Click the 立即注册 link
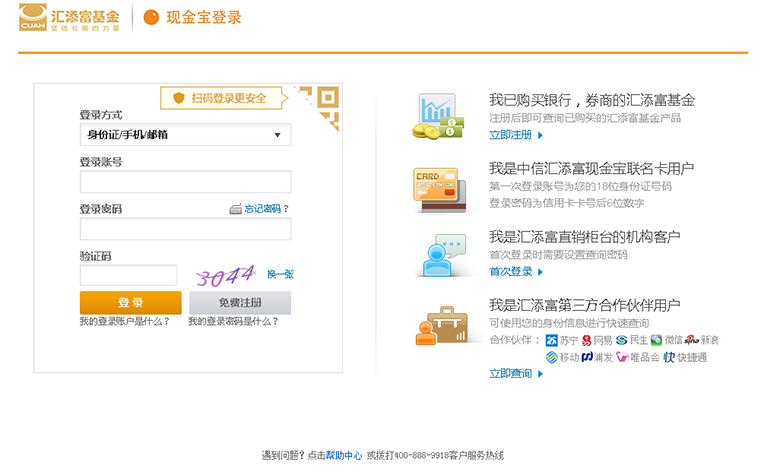The width and height of the screenshot is (780, 475). (x=510, y=135)
